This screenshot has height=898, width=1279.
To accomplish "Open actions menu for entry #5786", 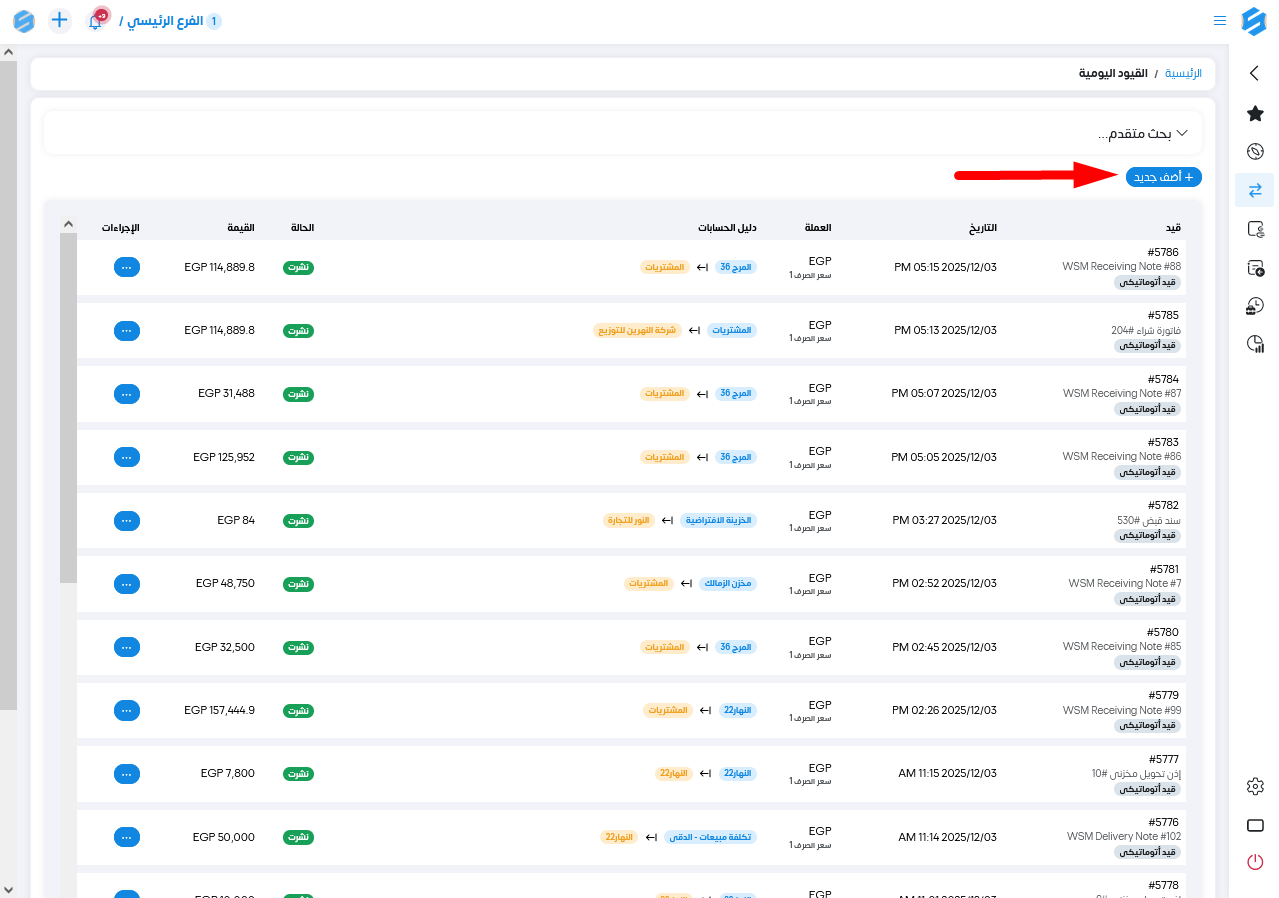I will coord(126,267).
